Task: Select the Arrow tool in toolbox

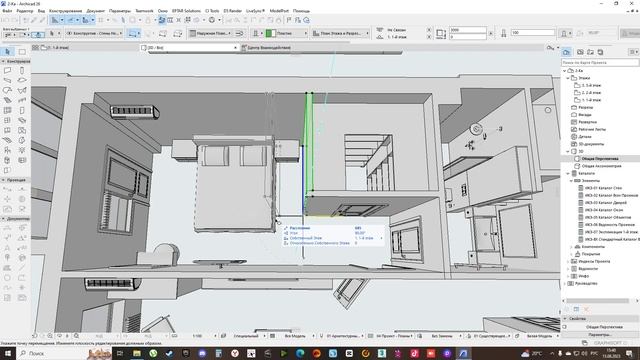Action: coord(8,52)
